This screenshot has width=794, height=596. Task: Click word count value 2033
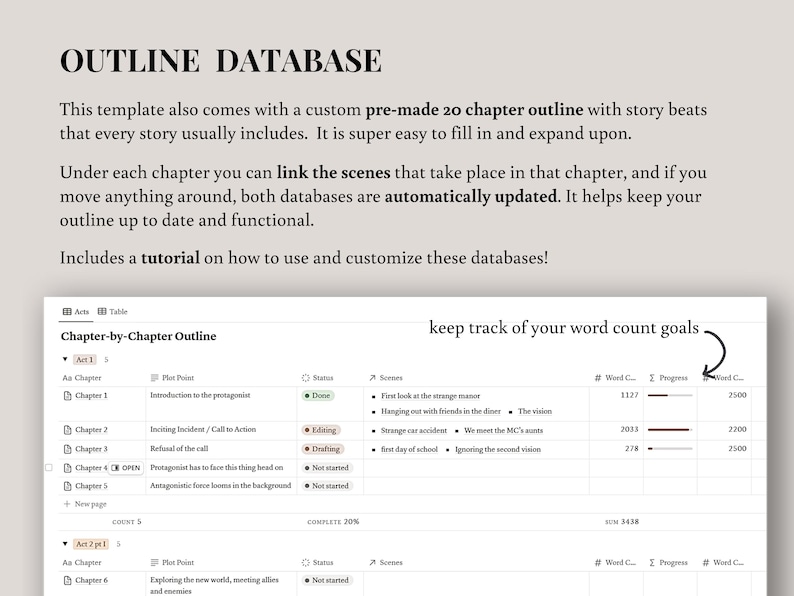tap(629, 429)
